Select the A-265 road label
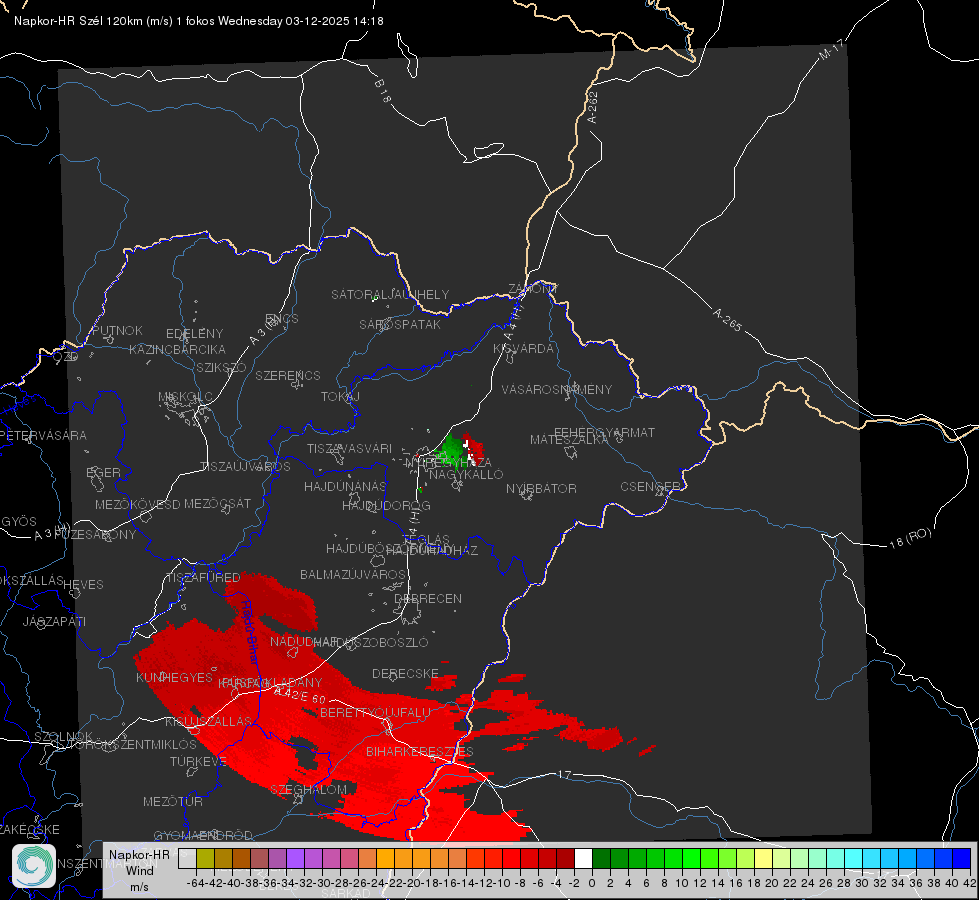The width and height of the screenshot is (979, 900). pyautogui.click(x=727, y=320)
